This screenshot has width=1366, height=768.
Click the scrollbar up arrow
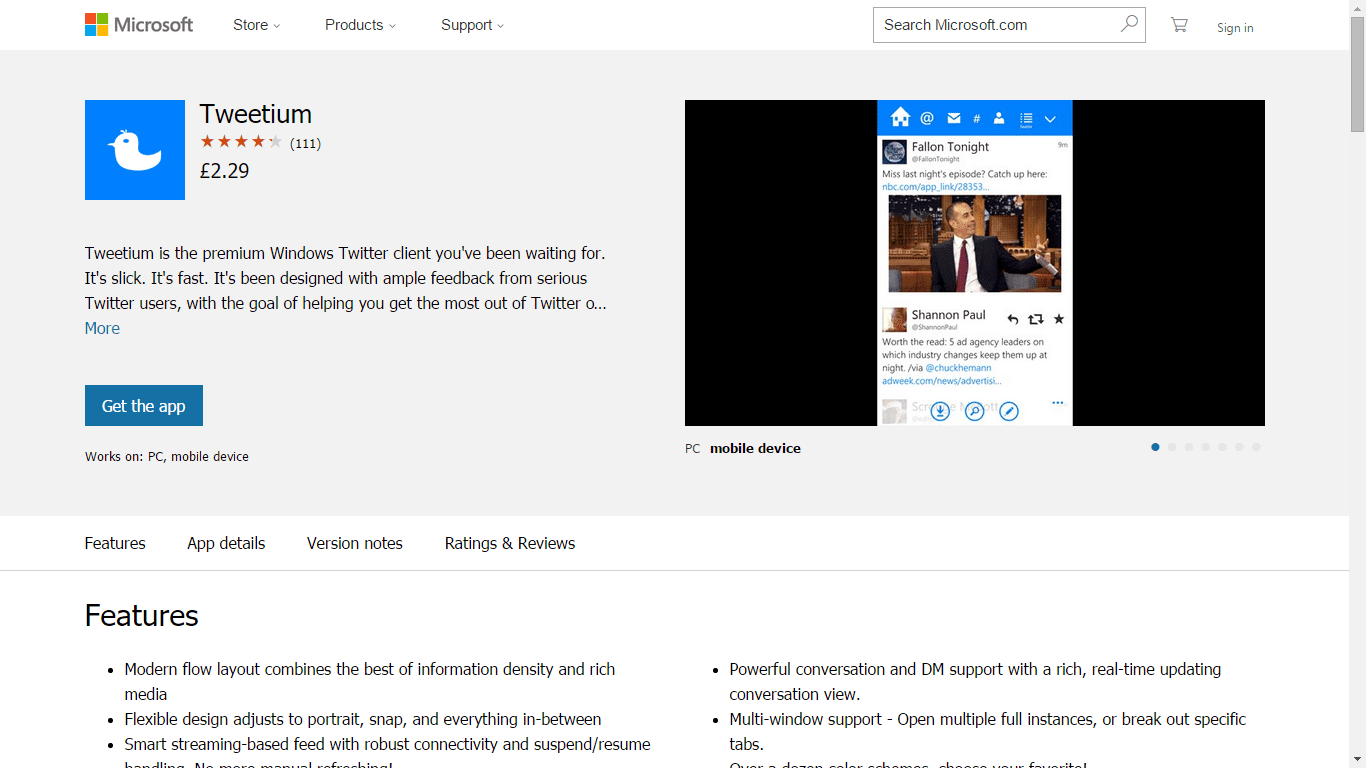pos(1357,8)
